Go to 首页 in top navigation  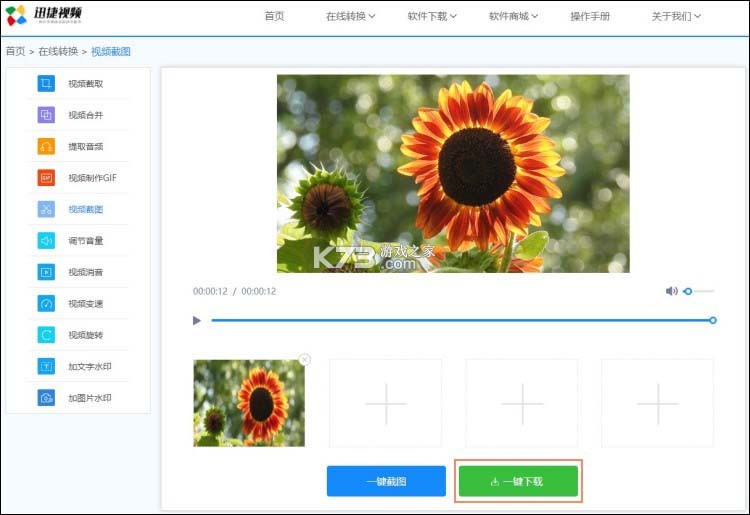click(275, 16)
